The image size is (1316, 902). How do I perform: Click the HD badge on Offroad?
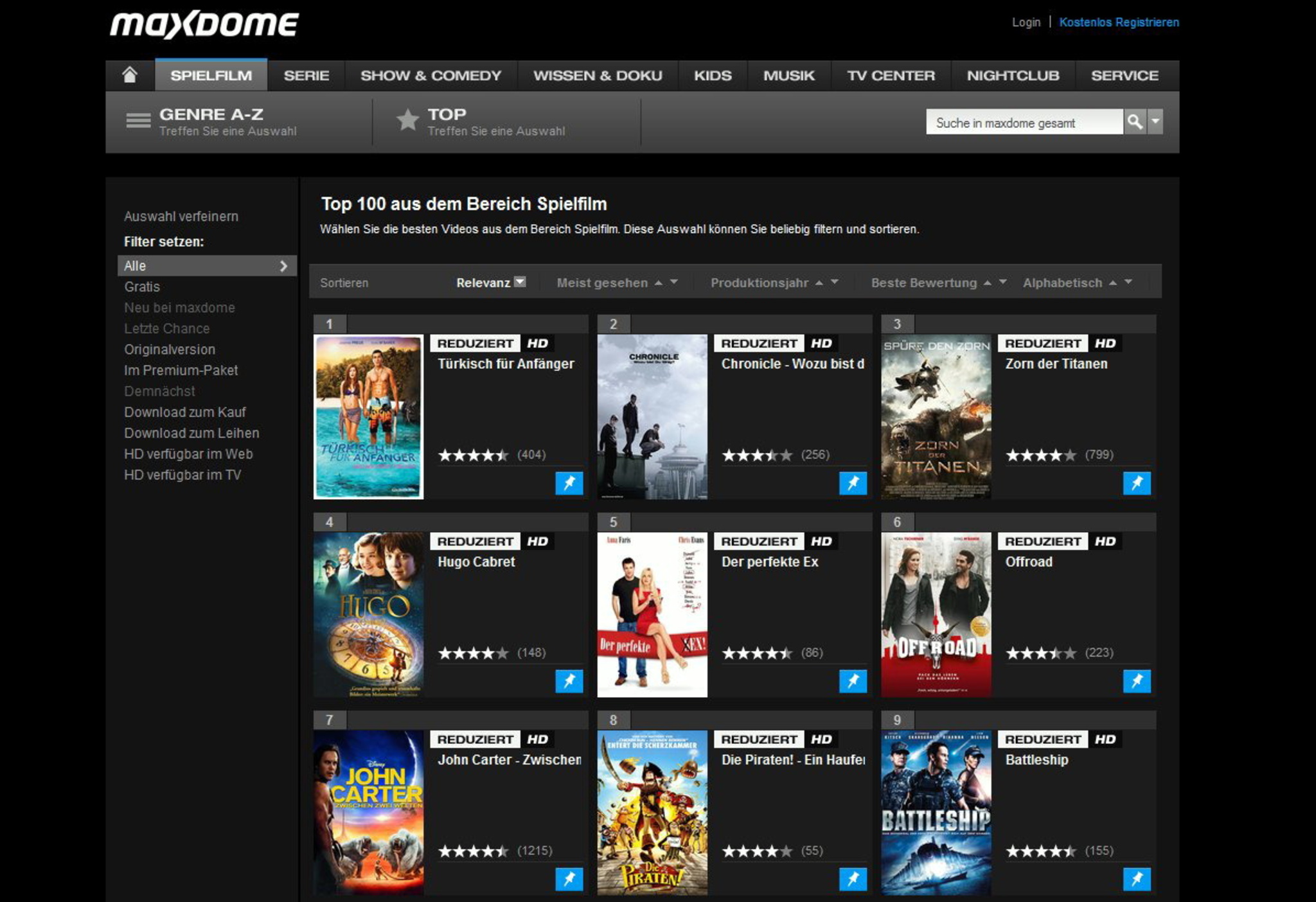pos(1105,541)
